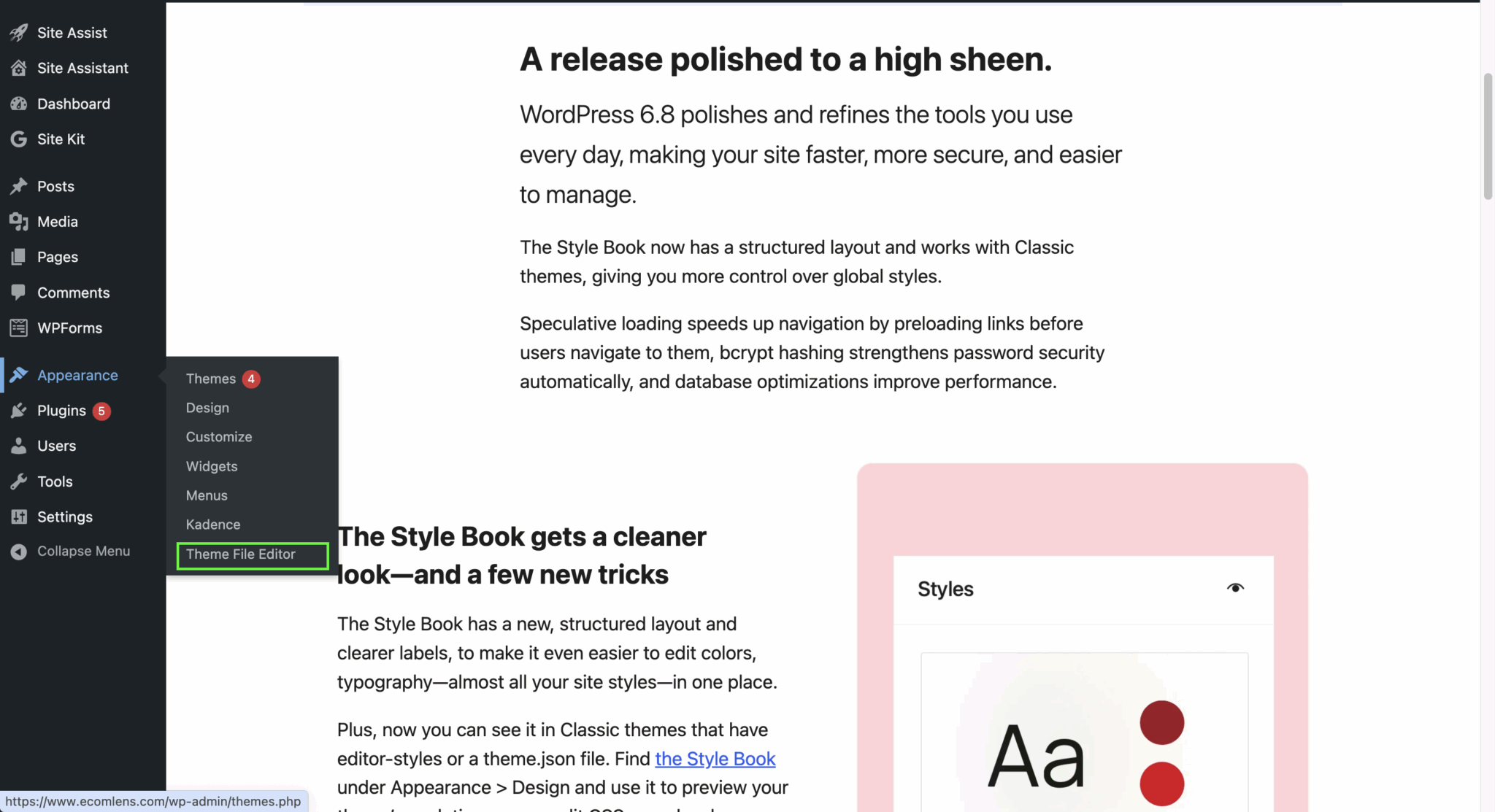The height and width of the screenshot is (812, 1495).
Task: Open Themes from the Appearance submenu
Action: click(210, 378)
